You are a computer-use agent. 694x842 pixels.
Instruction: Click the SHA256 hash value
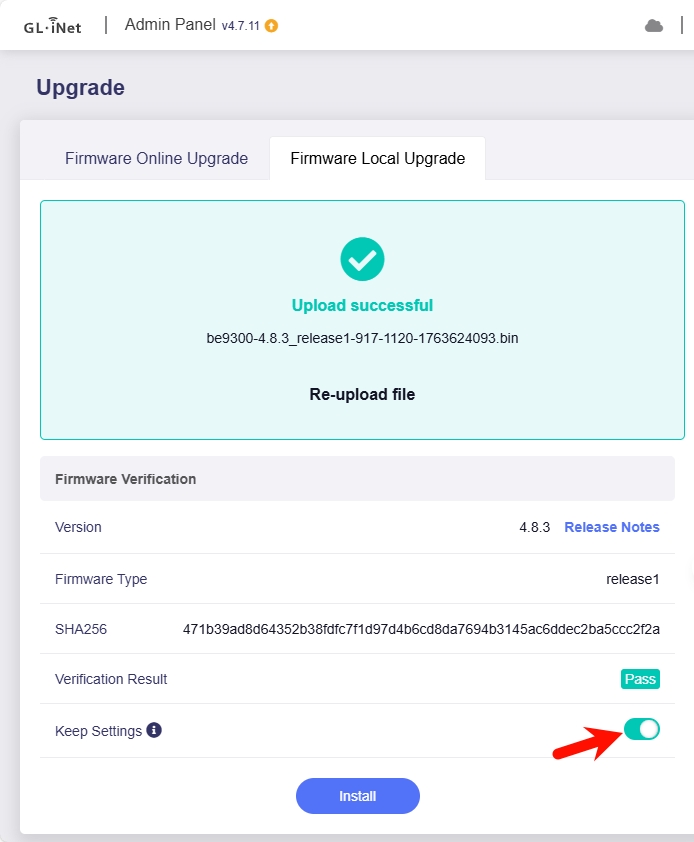point(421,629)
